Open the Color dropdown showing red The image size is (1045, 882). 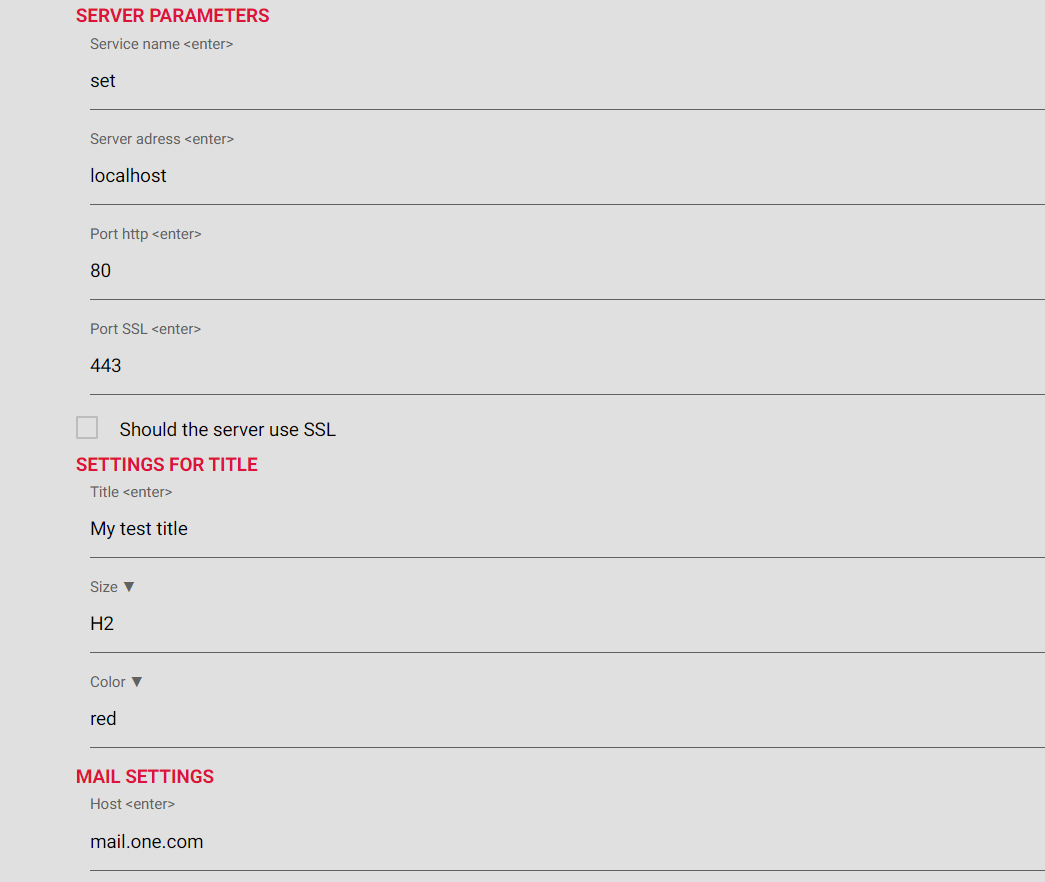pos(560,719)
